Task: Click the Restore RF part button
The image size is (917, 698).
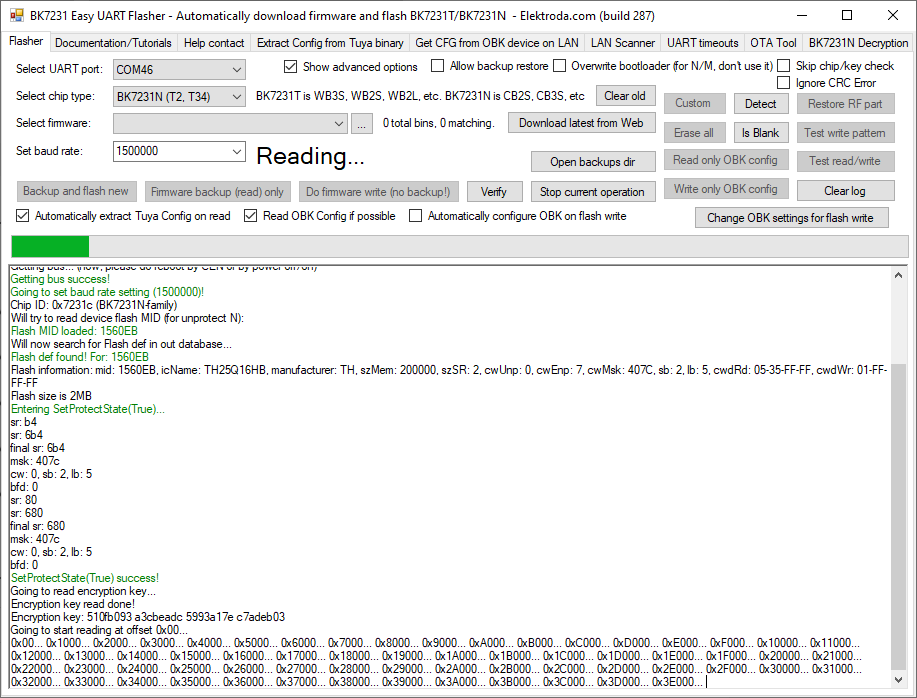Action: 845,103
